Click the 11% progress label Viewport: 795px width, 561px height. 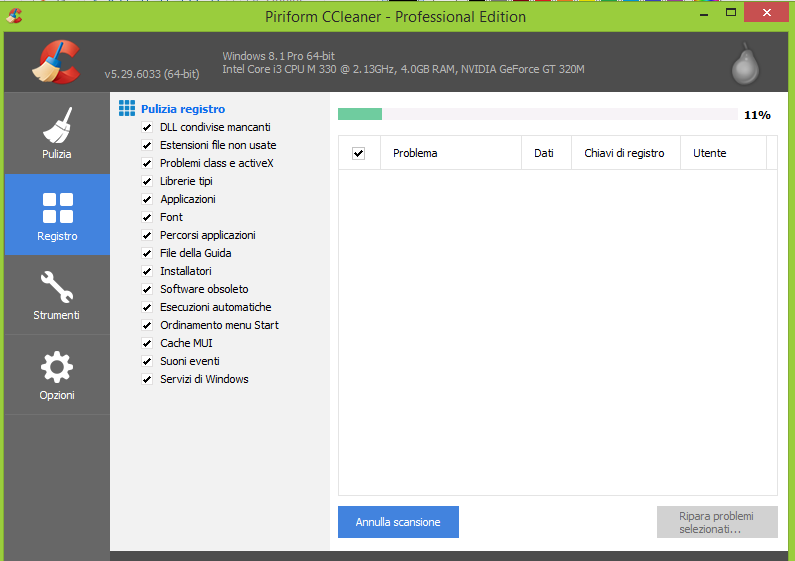757,115
